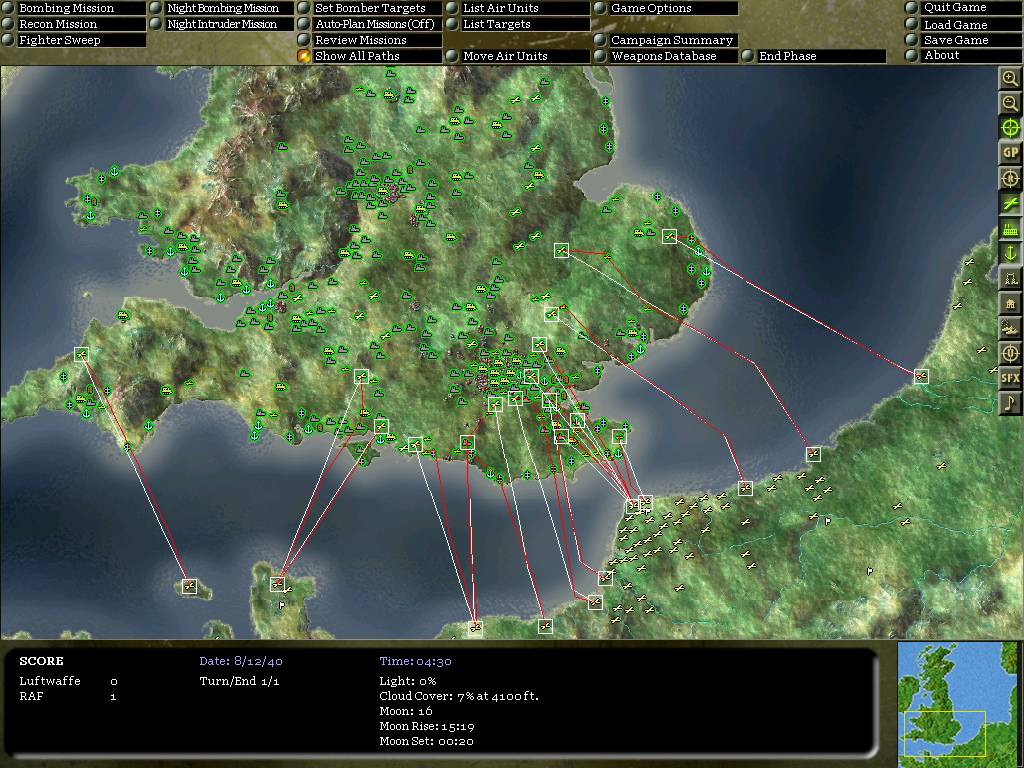This screenshot has height=768, width=1024.
Task: Toggle music with the note icon
Action: (1010, 402)
